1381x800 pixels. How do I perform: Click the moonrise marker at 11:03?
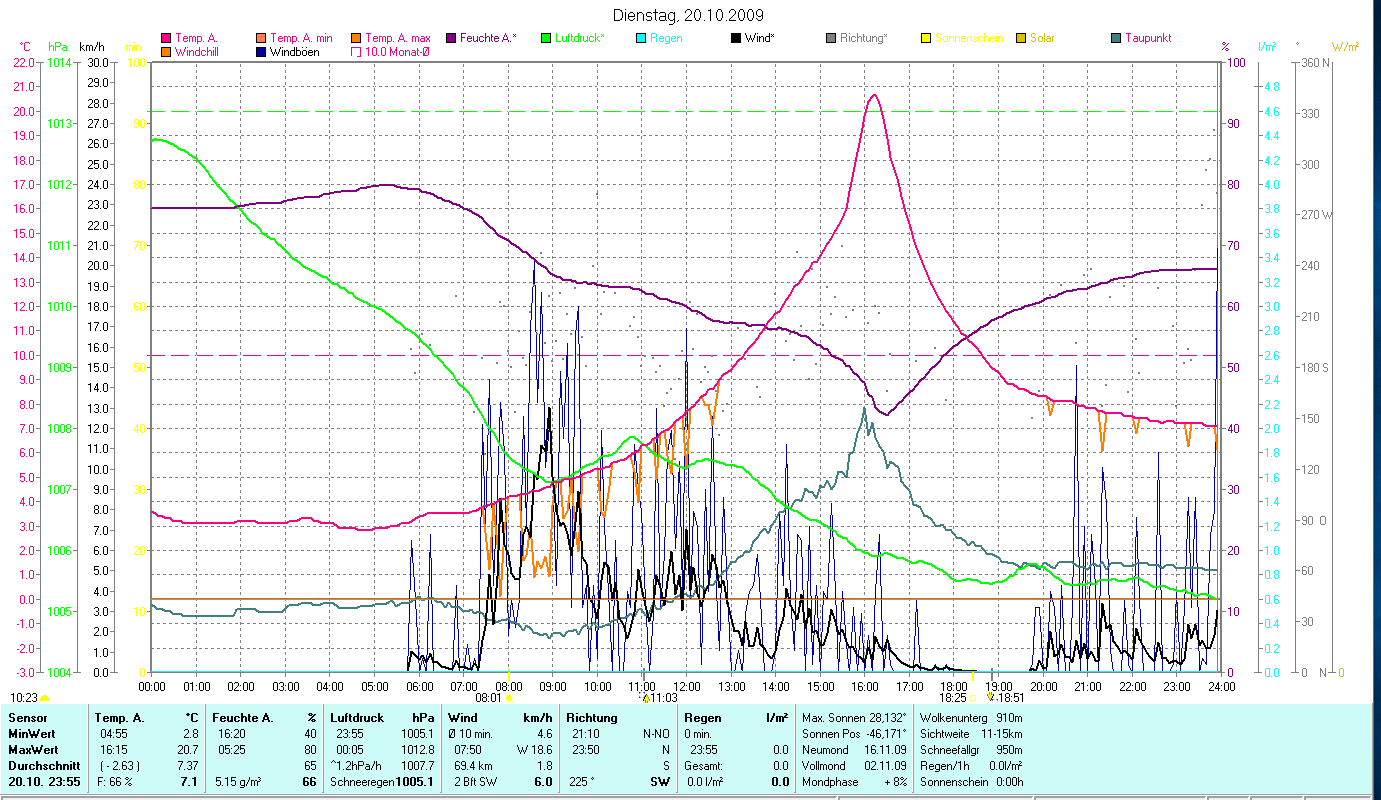tap(645, 698)
